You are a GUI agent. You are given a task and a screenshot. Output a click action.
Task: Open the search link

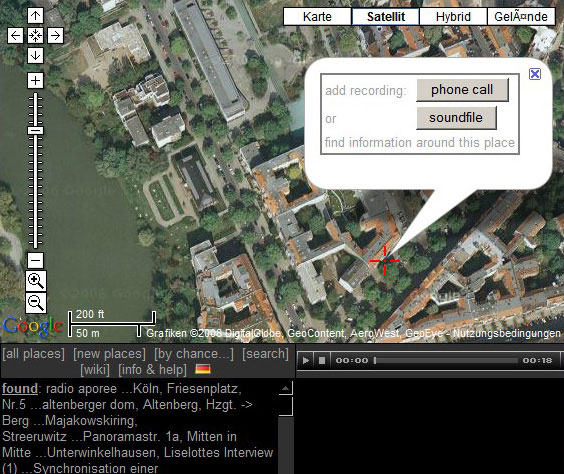coord(265,354)
